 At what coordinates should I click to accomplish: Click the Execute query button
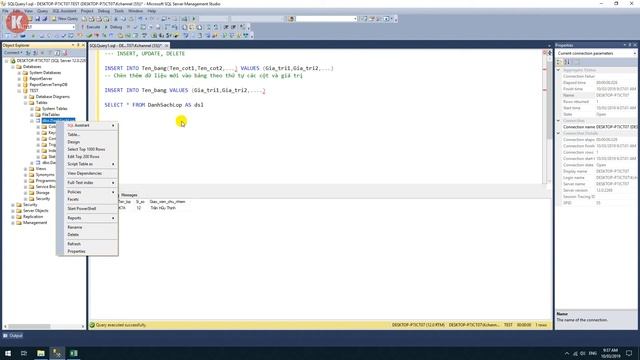coord(91,27)
